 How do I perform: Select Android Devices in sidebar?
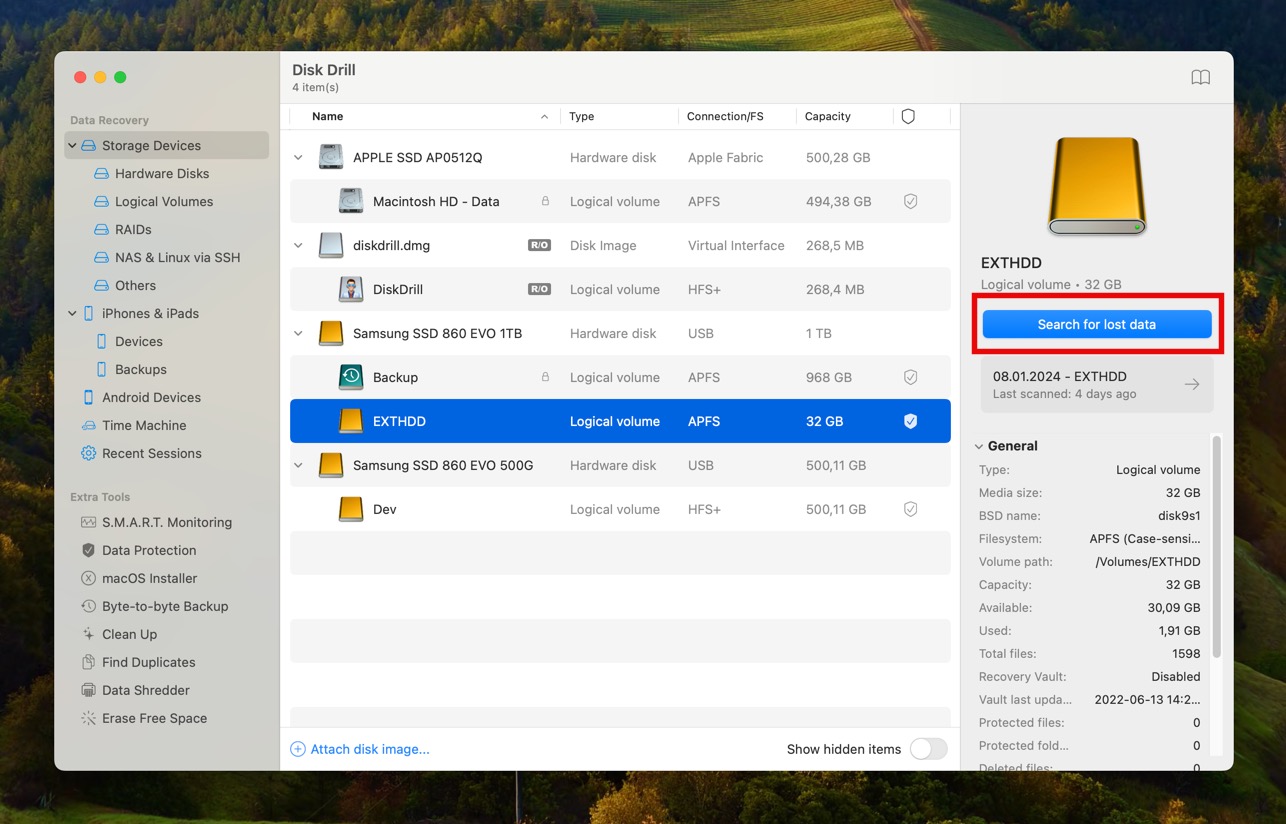click(151, 397)
